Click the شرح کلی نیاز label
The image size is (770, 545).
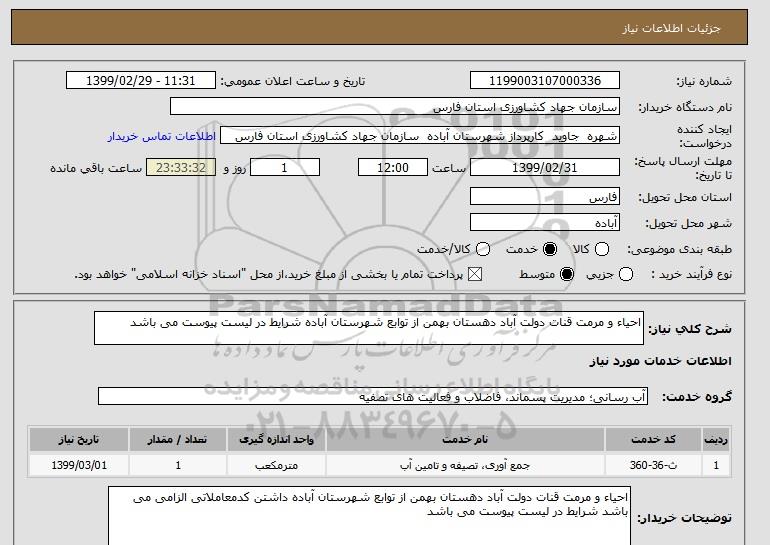(690, 329)
